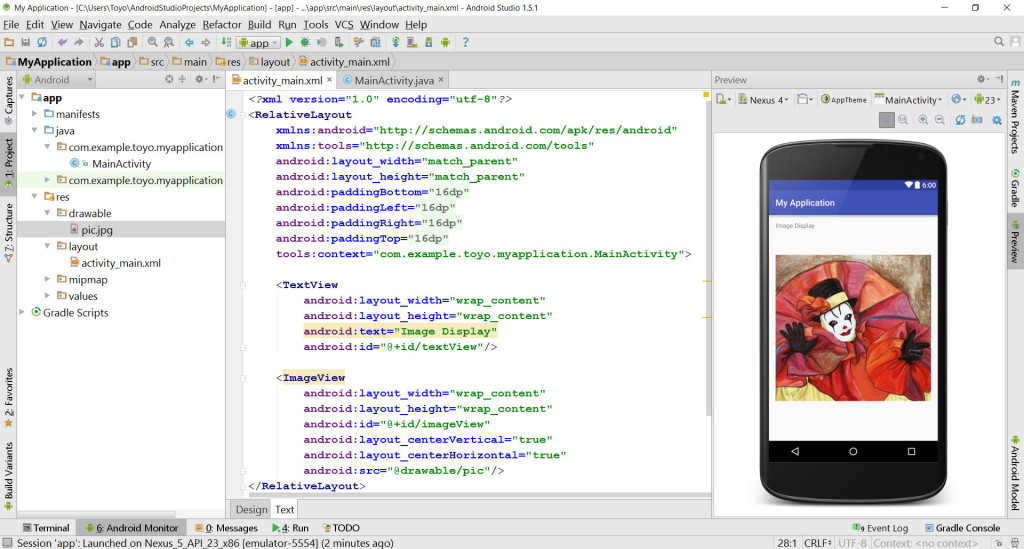Open the Refactor menu
This screenshot has height=549, width=1024.
click(x=222, y=24)
